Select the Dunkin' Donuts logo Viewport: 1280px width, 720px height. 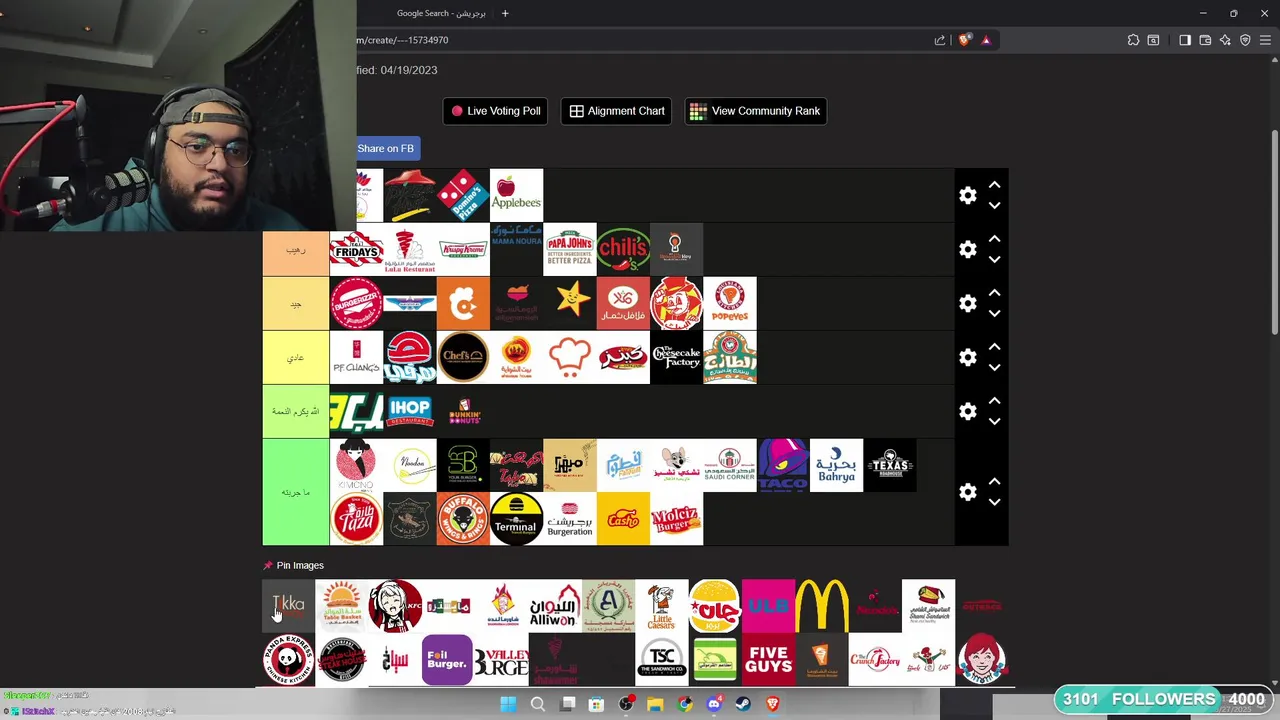point(463,411)
